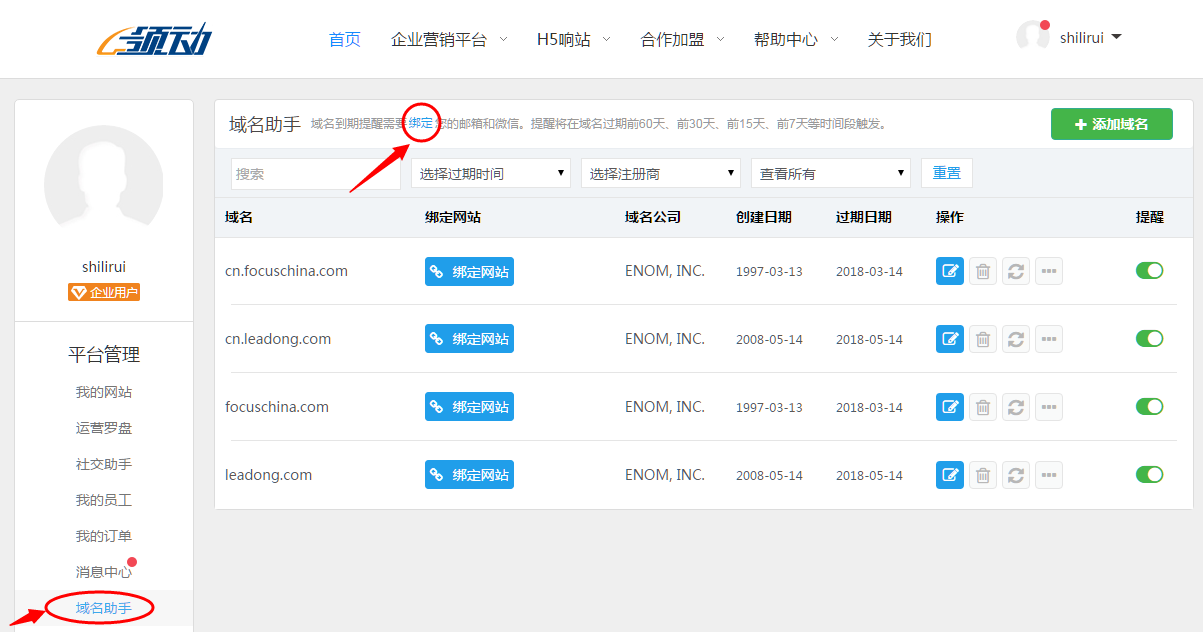This screenshot has height=632, width=1203.
Task: Open the 选择注册商 dropdown
Action: click(x=660, y=172)
